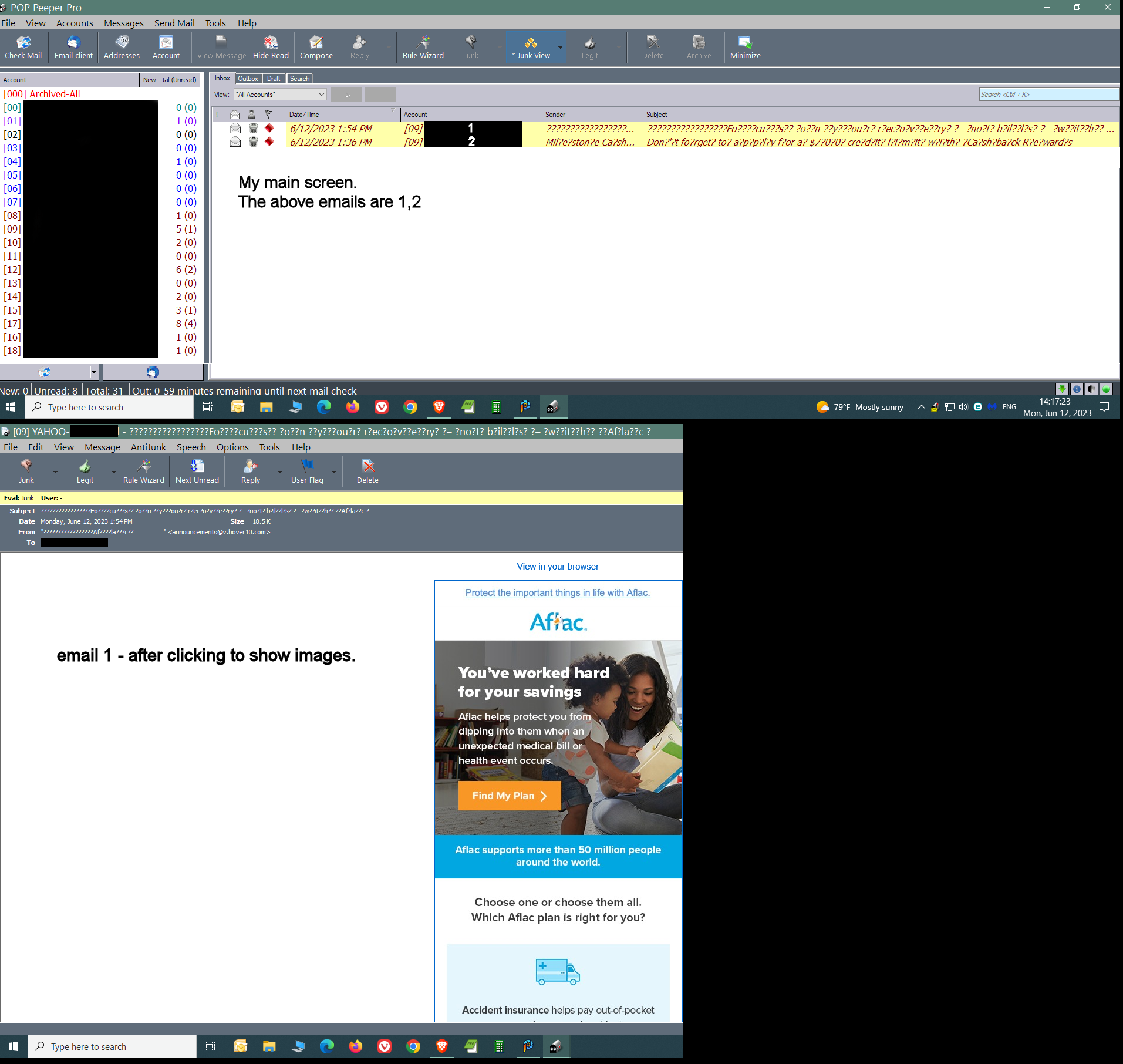Click the Search messages input field
This screenshot has width=1123, height=1064.
[1048, 95]
